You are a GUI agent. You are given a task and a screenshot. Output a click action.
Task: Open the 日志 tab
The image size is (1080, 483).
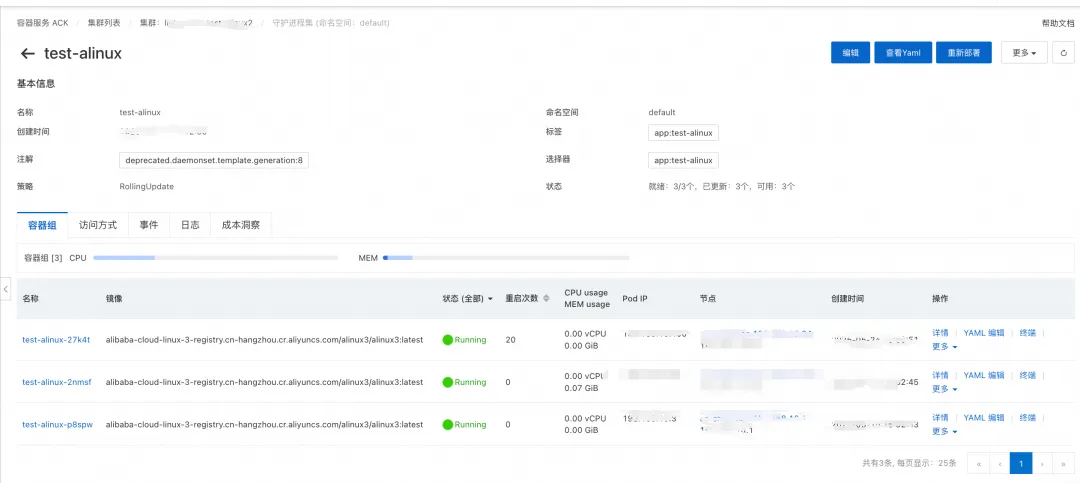(190, 225)
